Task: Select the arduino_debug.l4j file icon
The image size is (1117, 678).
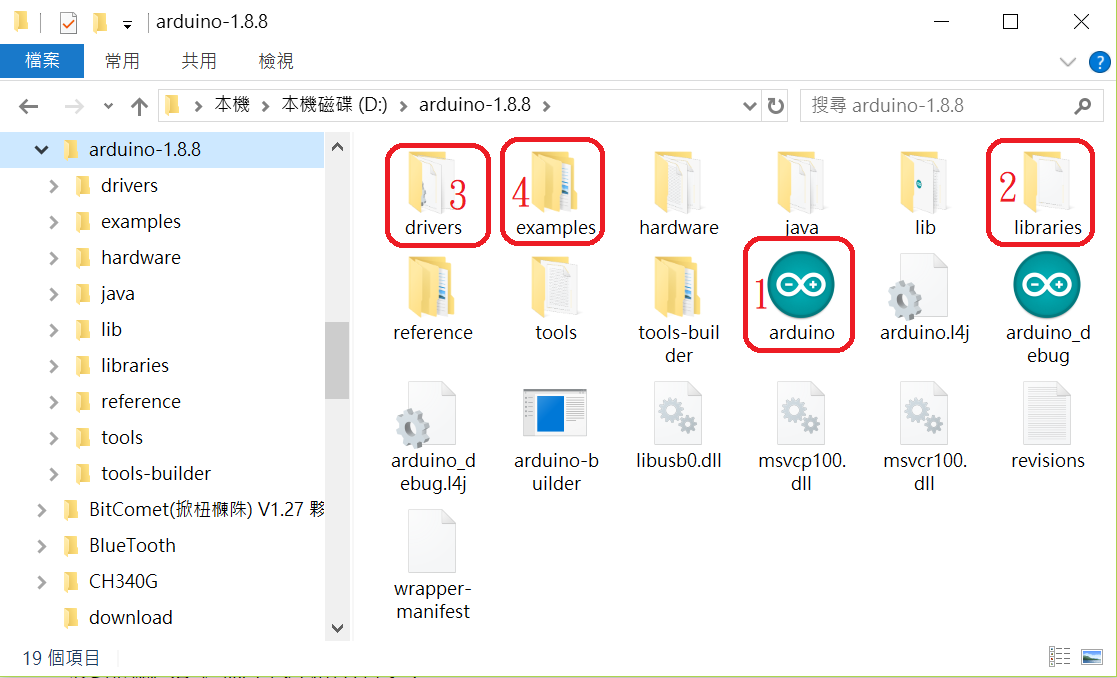Action: [427, 414]
